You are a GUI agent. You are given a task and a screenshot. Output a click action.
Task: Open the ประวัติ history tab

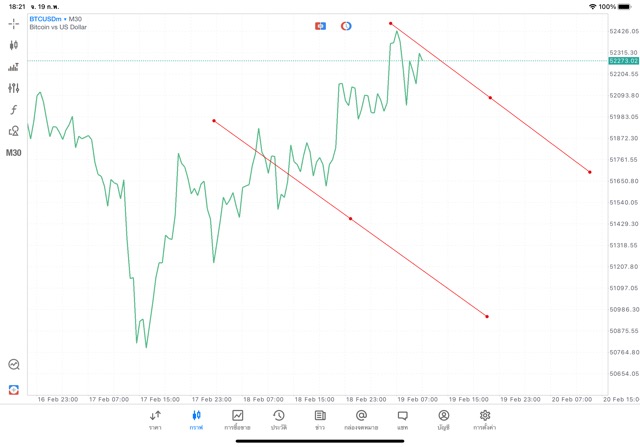point(278,419)
